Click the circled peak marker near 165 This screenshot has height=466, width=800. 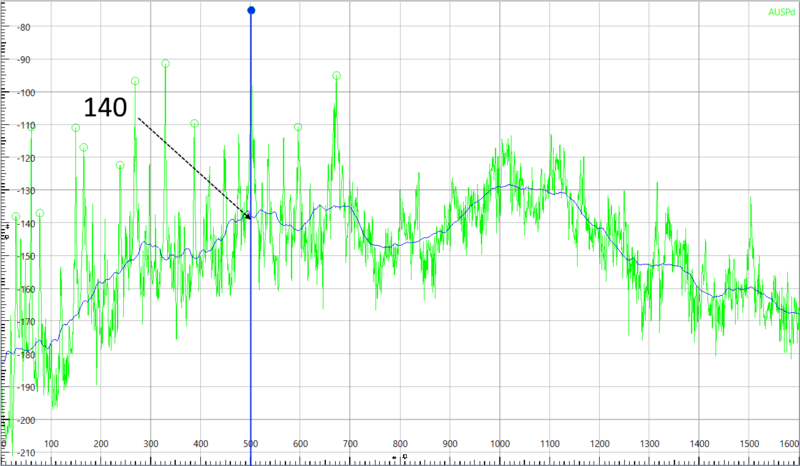[84, 147]
